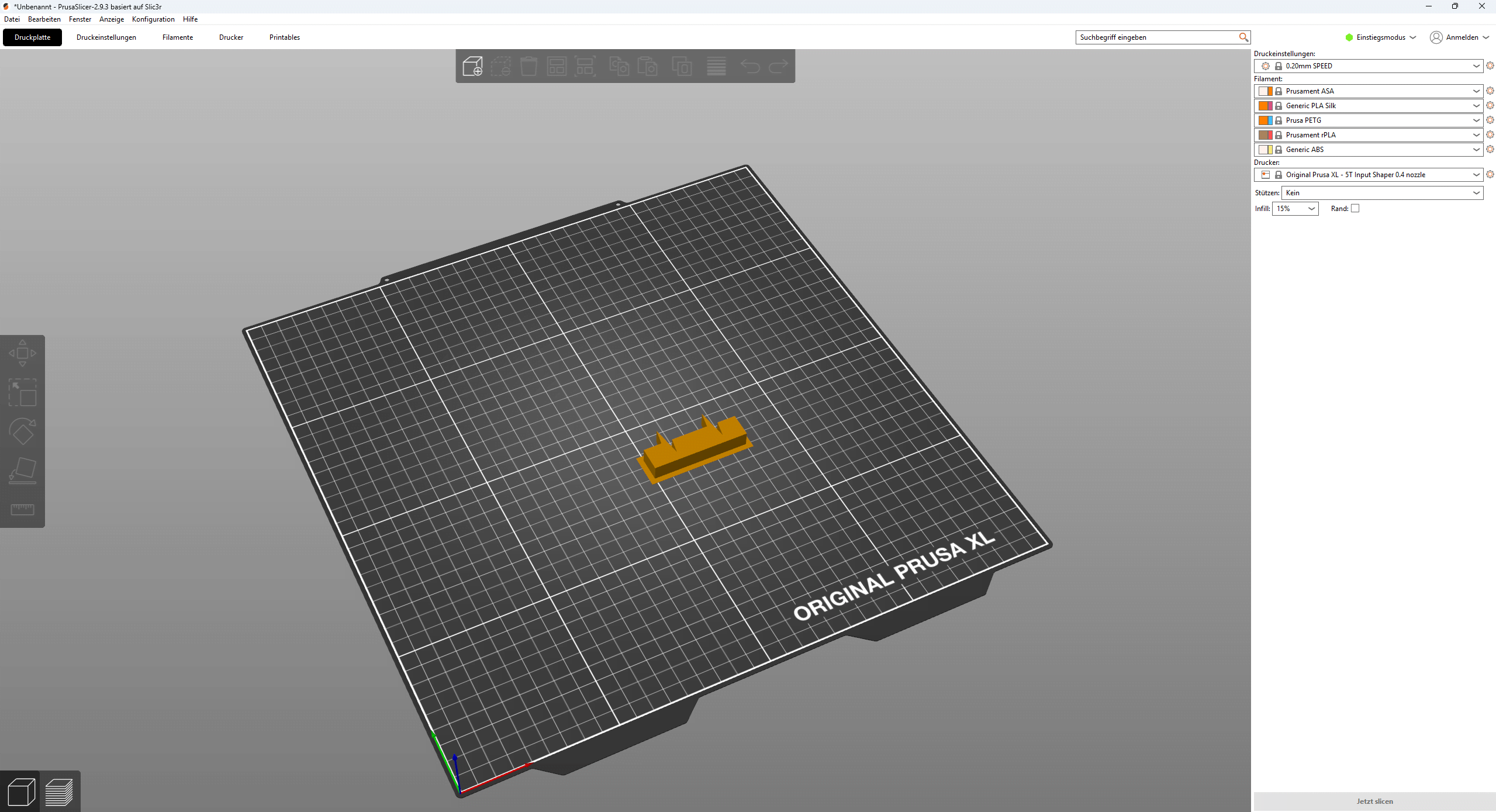The width and height of the screenshot is (1496, 812).
Task: Select the Measure ruler tool
Action: (x=22, y=509)
